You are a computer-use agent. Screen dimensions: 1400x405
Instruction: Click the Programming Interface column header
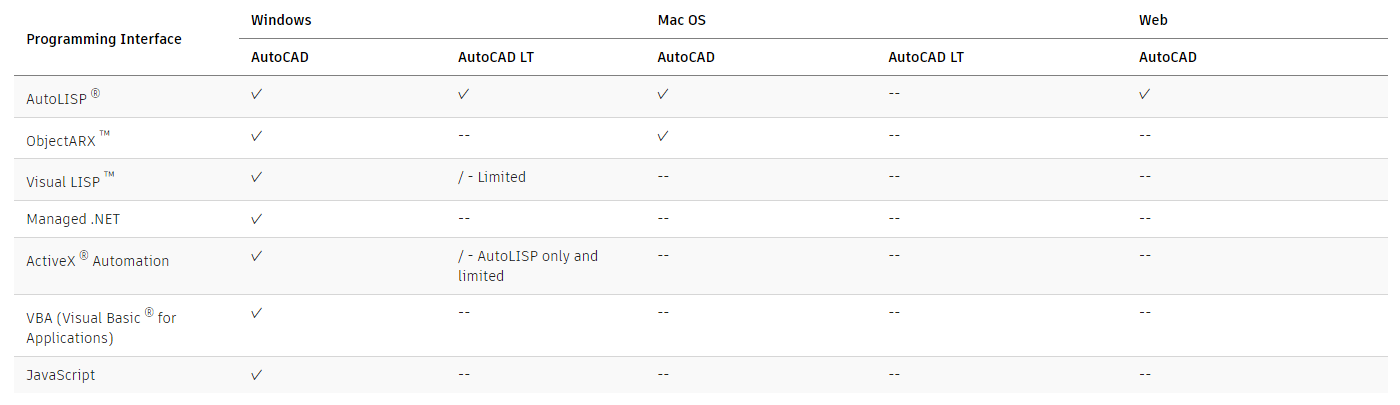click(x=104, y=39)
